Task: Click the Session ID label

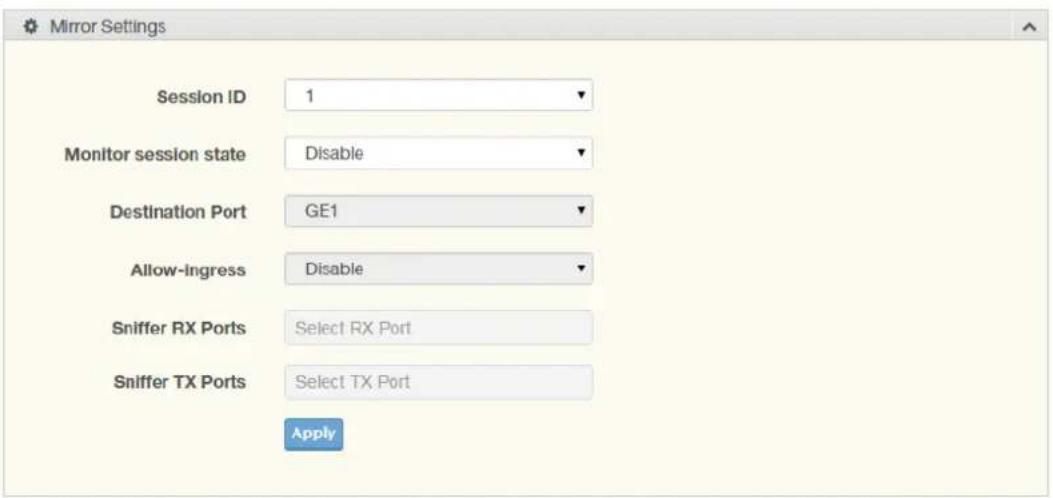Action: tap(201, 97)
